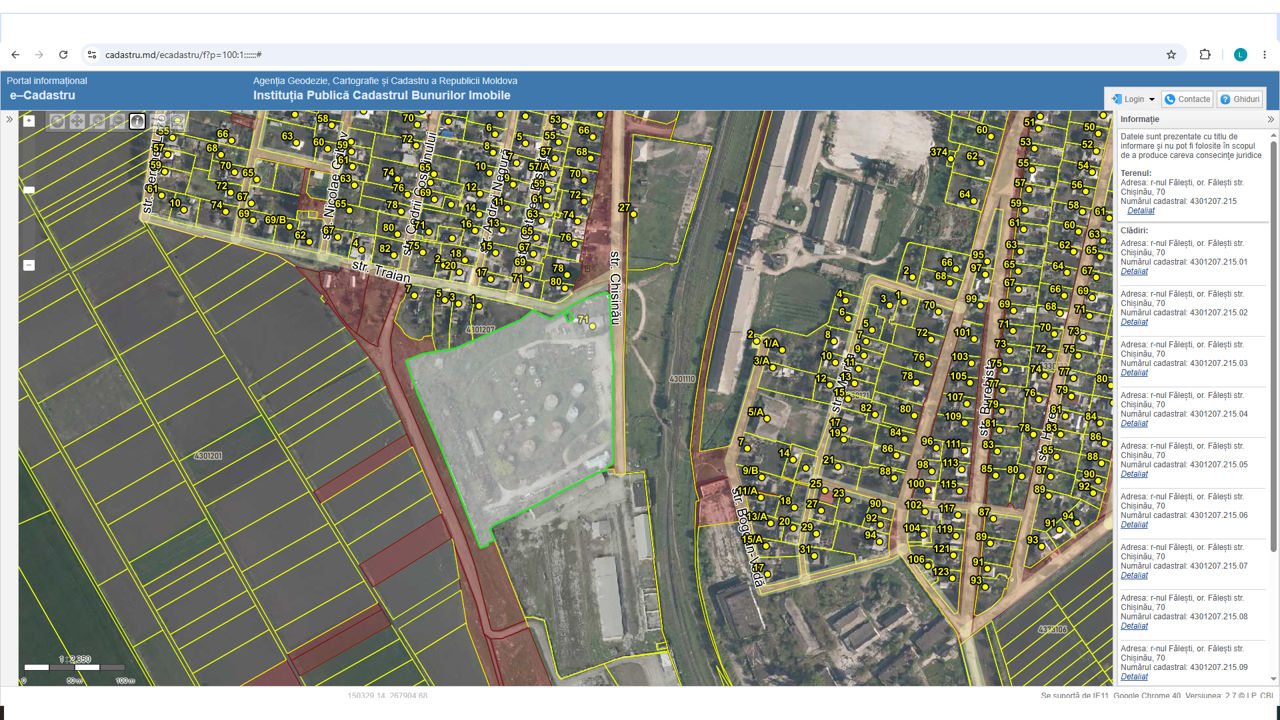
Task: Open the Chrome three-dot menu
Action: [1265, 55]
